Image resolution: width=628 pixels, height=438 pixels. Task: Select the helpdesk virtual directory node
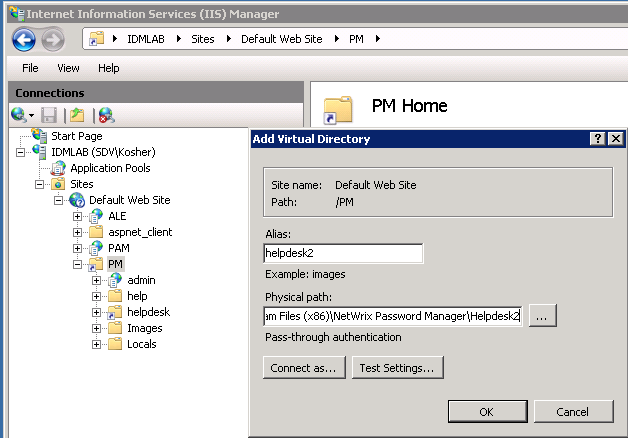pyautogui.click(x=148, y=312)
